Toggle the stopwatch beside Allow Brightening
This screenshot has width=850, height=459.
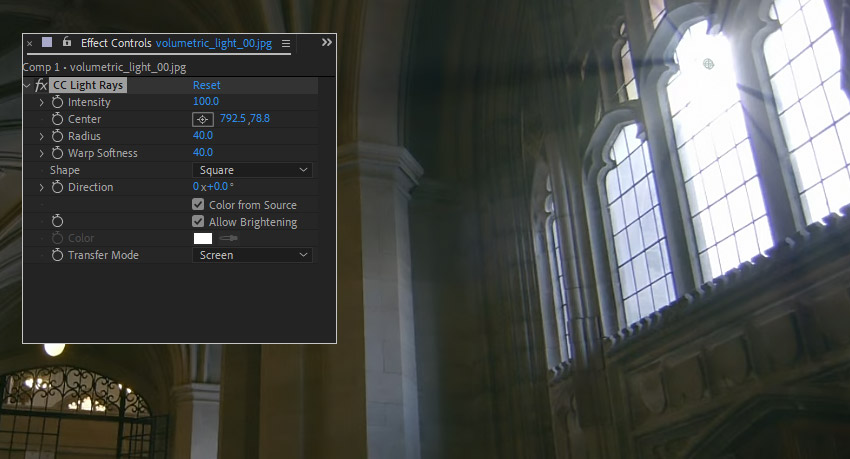tap(57, 221)
